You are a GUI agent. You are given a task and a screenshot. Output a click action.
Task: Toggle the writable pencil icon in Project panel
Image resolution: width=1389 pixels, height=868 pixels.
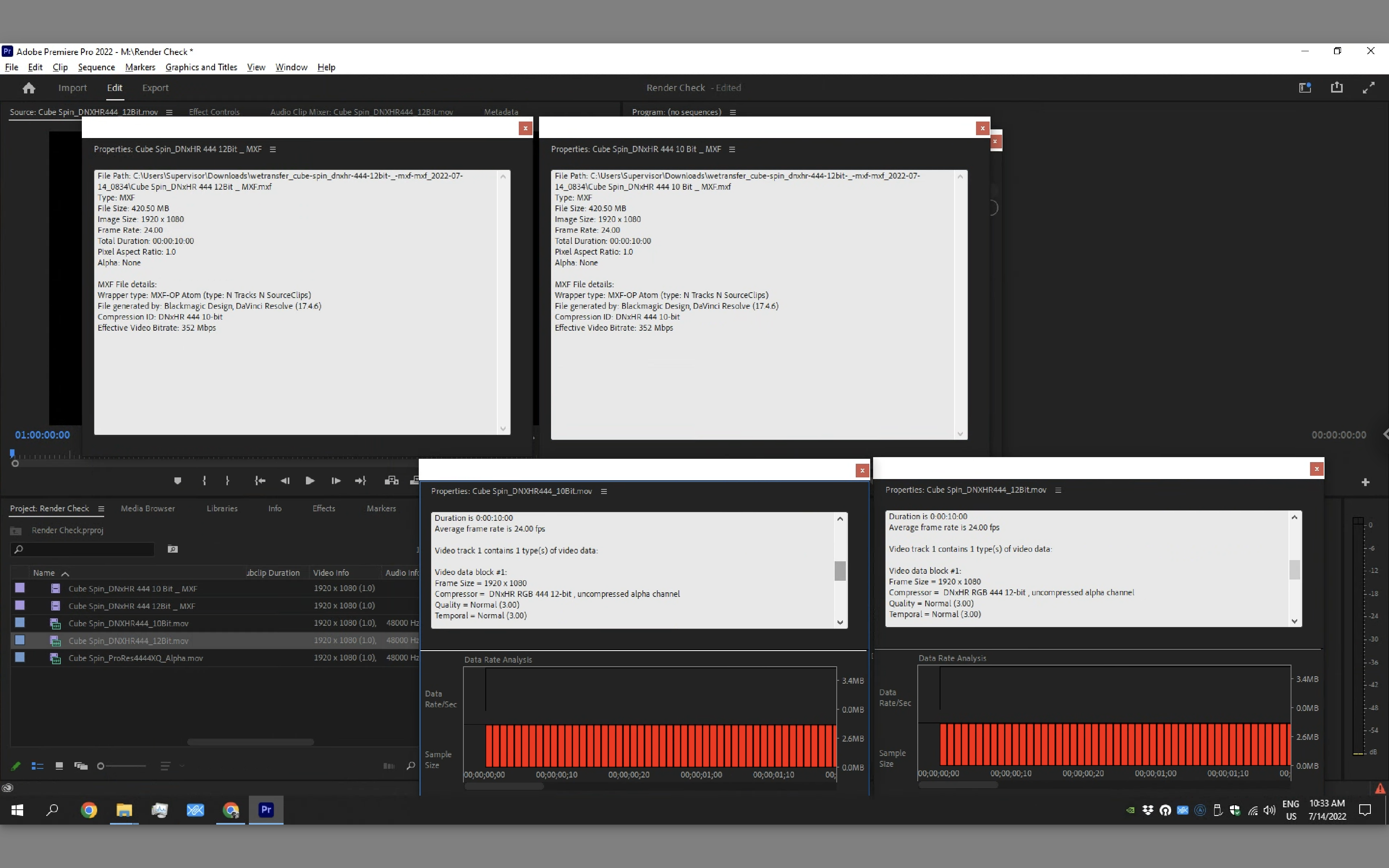[16, 766]
